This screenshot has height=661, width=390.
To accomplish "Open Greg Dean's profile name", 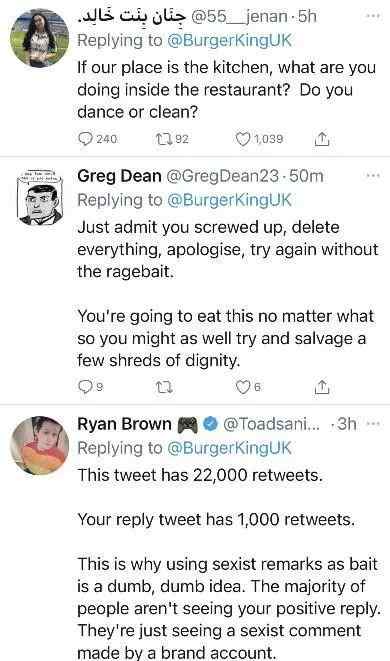I will click(119, 176).
